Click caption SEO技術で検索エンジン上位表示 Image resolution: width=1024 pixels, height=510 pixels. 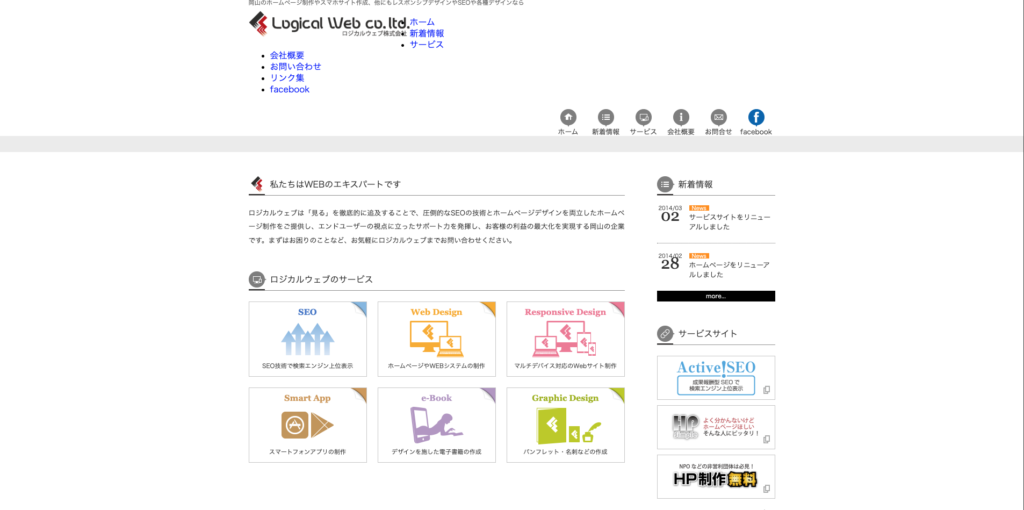308,366
